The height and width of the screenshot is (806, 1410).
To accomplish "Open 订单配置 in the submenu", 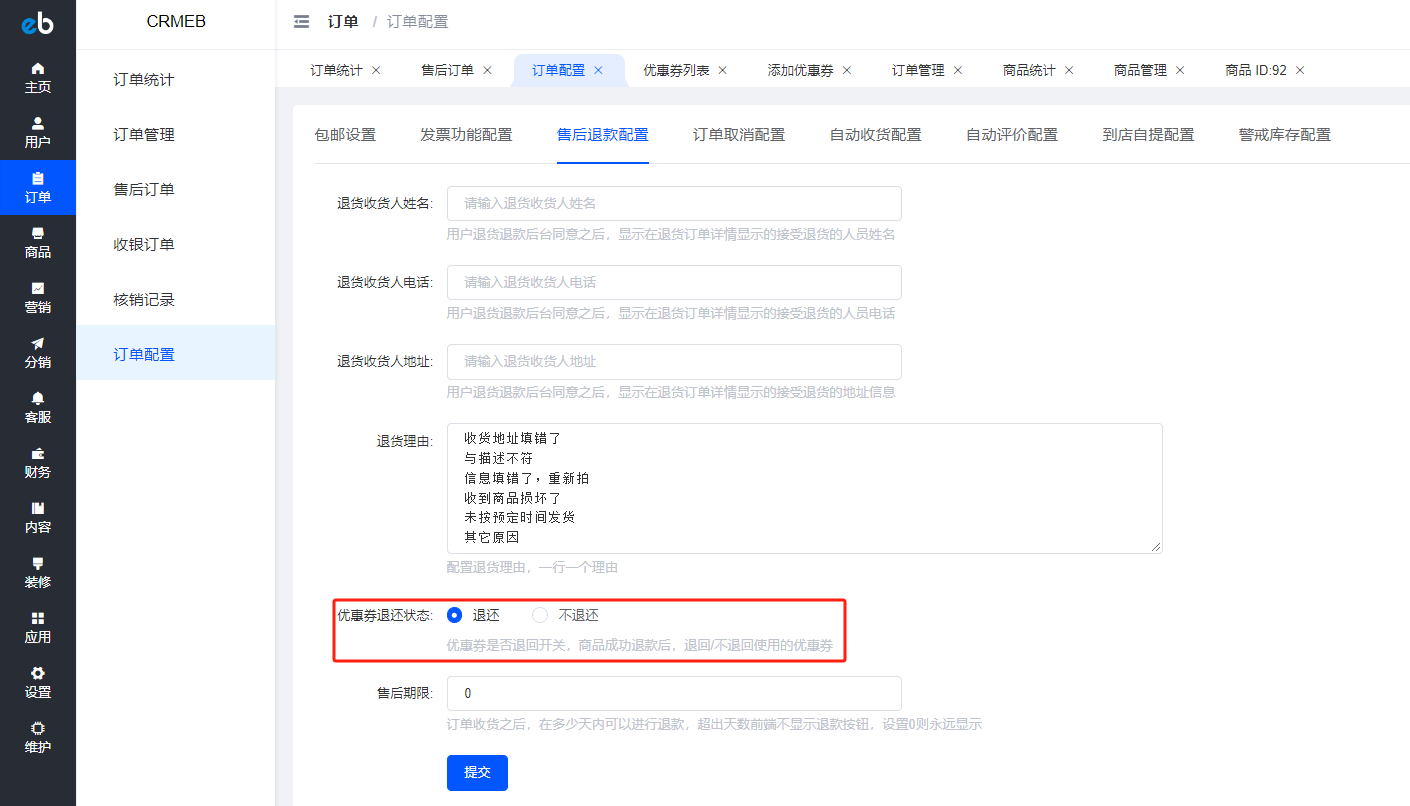I will click(x=175, y=354).
